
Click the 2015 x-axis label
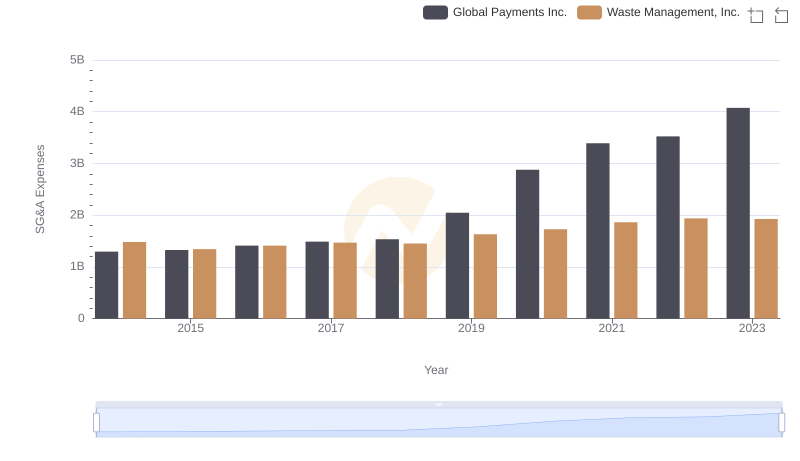(x=190, y=328)
